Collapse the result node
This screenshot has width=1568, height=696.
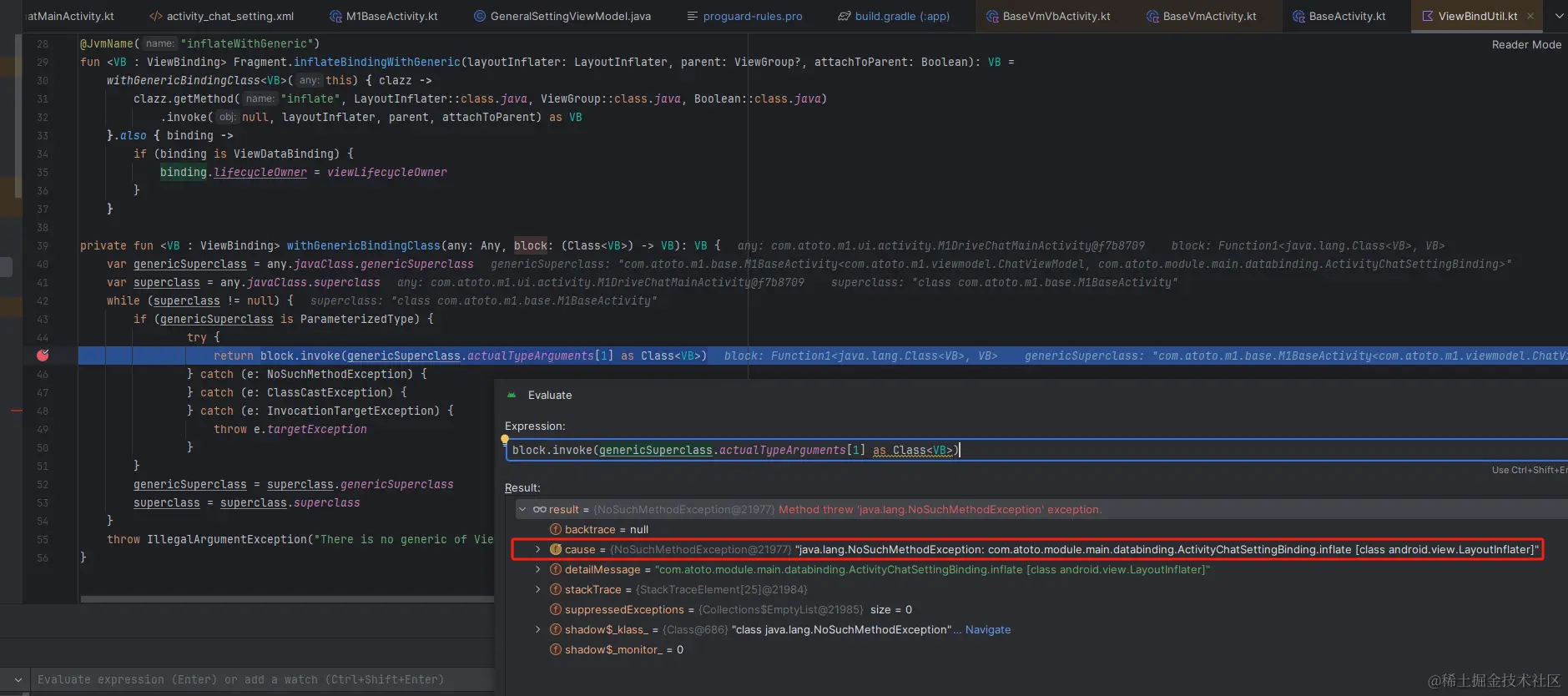(522, 509)
